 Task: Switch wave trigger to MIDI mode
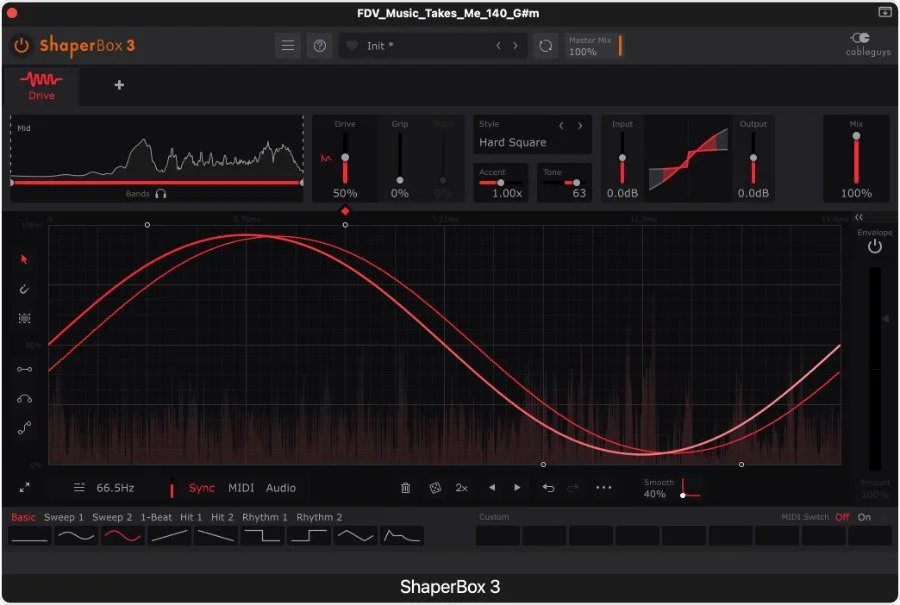click(240, 487)
